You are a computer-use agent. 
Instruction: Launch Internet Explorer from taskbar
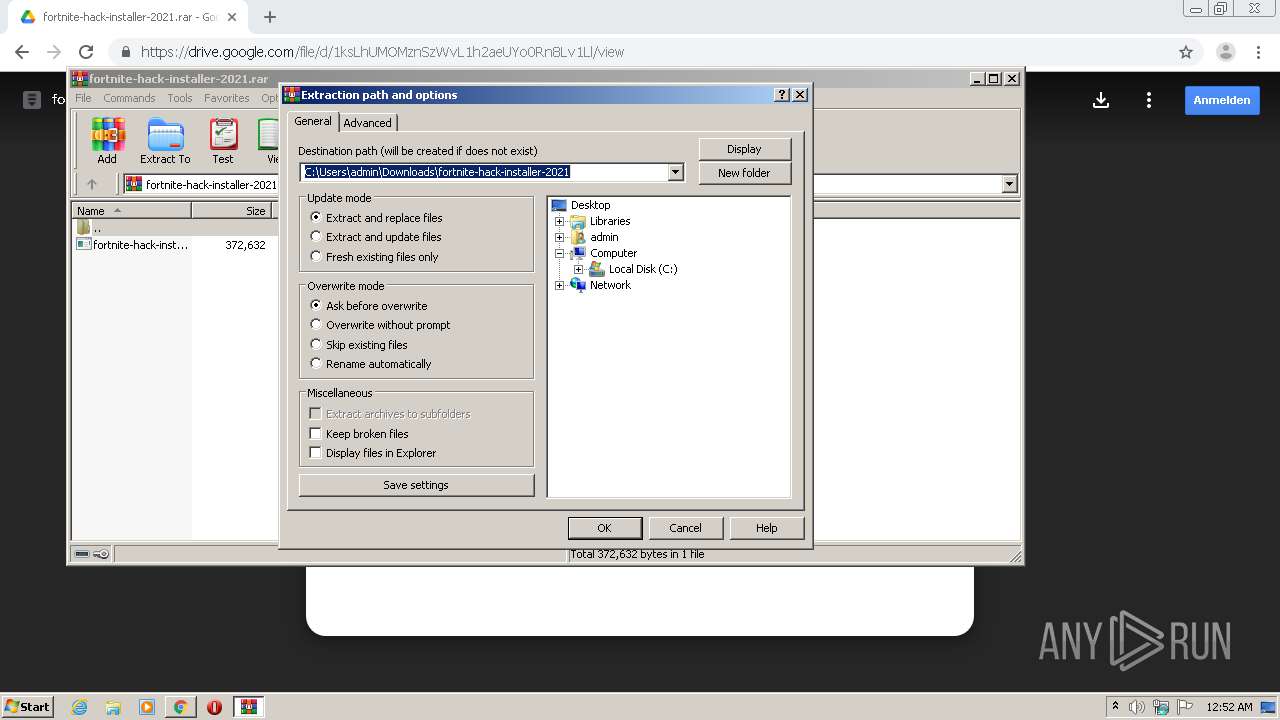79,707
